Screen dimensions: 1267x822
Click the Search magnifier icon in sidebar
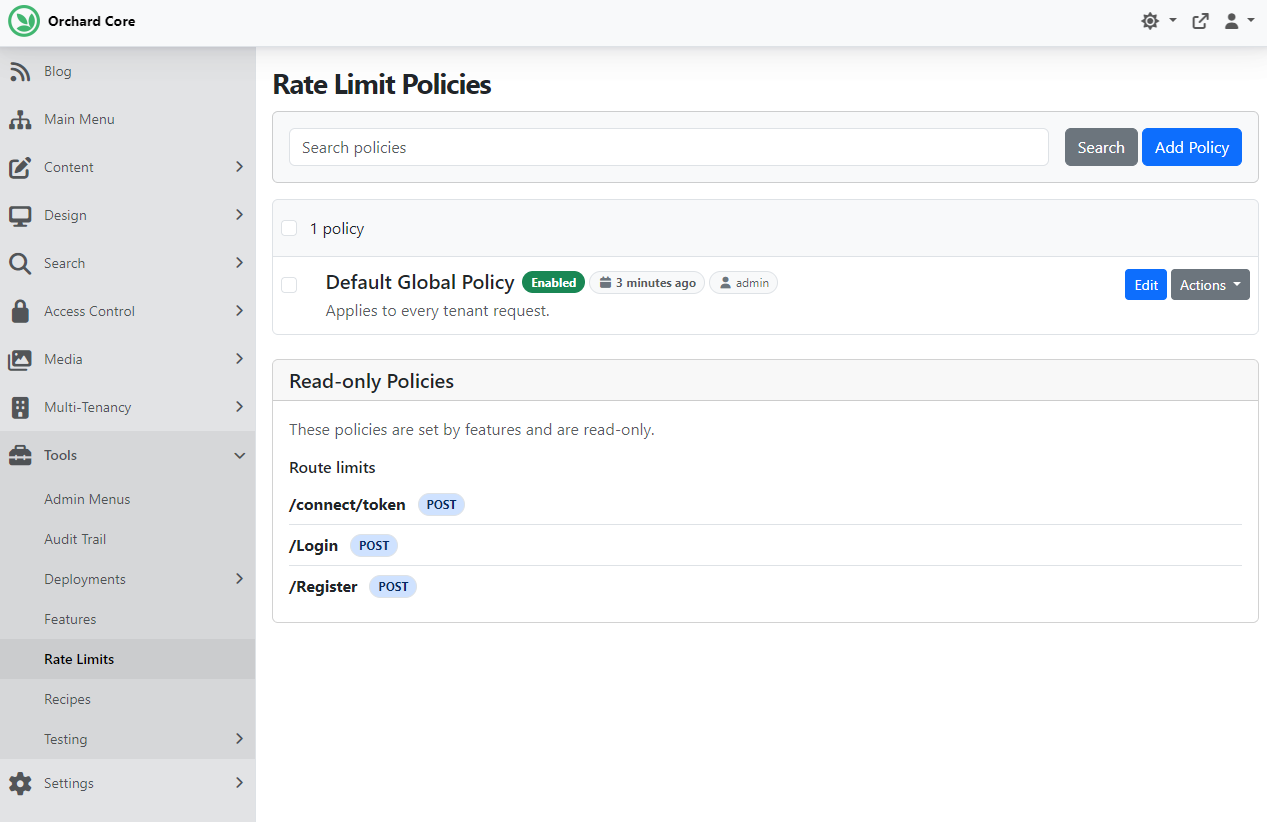pos(20,264)
